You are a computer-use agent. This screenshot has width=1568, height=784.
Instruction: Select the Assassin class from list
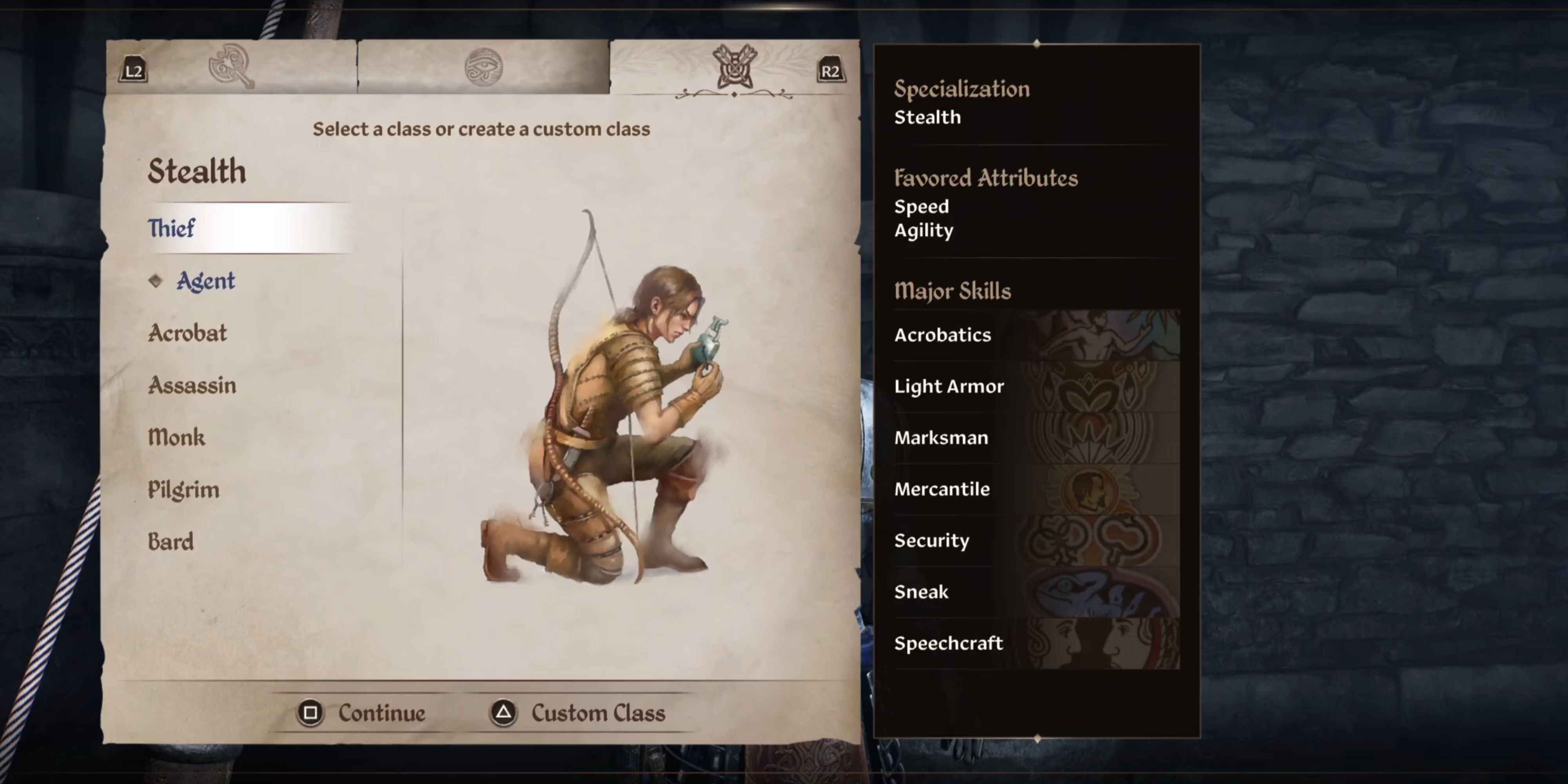(x=192, y=385)
